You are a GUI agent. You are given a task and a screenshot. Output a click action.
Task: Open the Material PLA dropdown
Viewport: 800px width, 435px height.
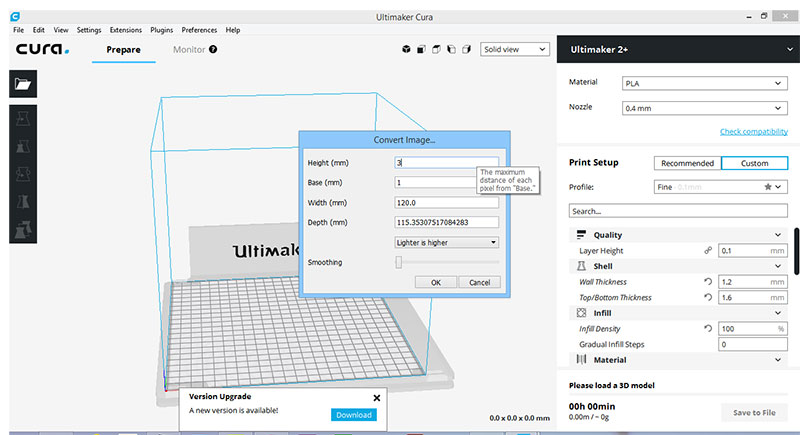pyautogui.click(x=704, y=83)
